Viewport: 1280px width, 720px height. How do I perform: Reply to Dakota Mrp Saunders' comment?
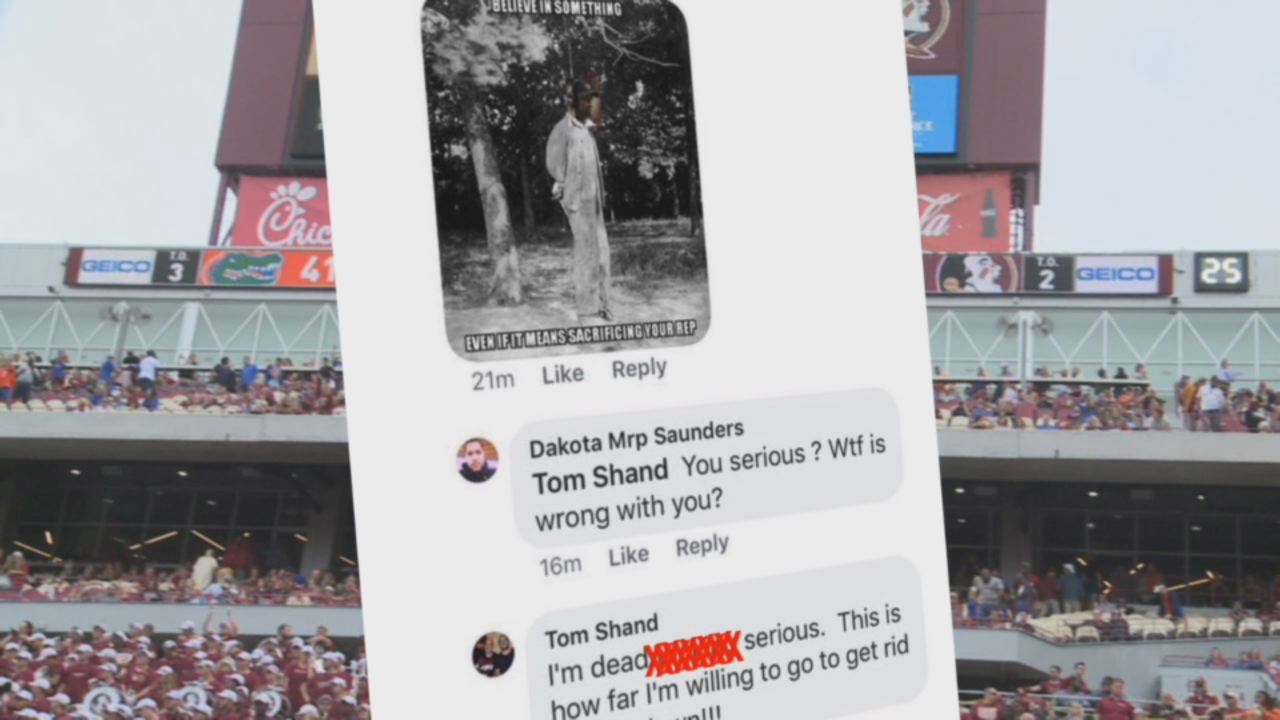point(702,546)
